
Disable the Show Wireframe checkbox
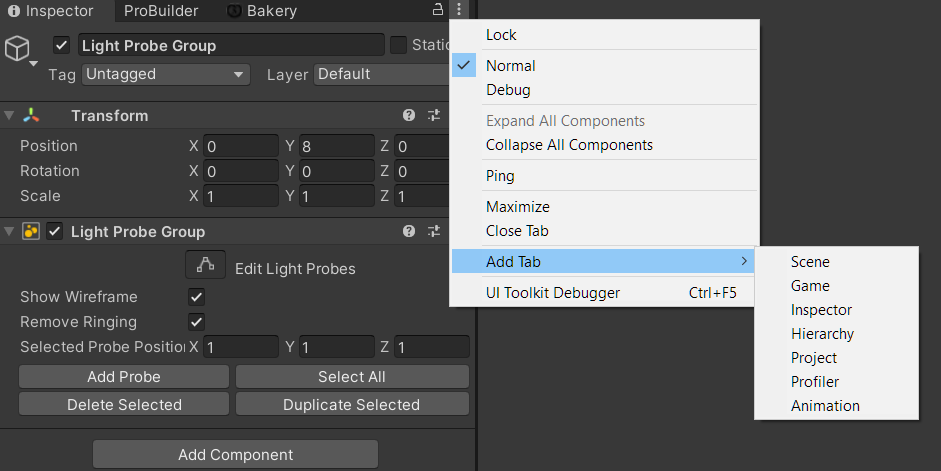[x=197, y=297]
